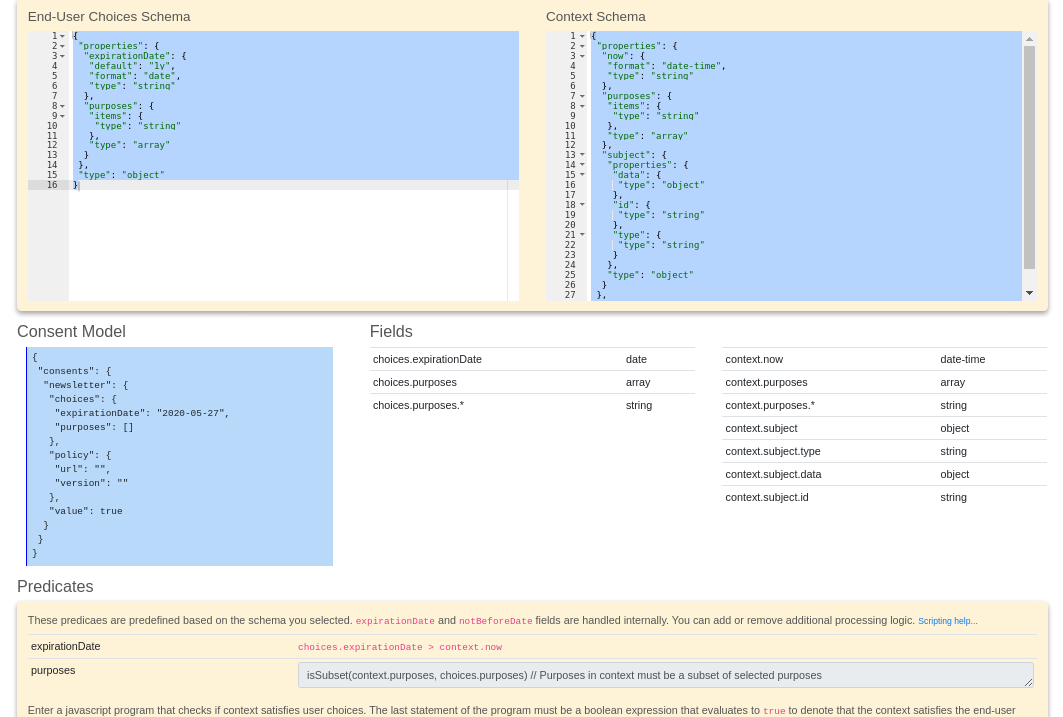Collapse id fold at line 18 in Context Schema

(x=582, y=205)
